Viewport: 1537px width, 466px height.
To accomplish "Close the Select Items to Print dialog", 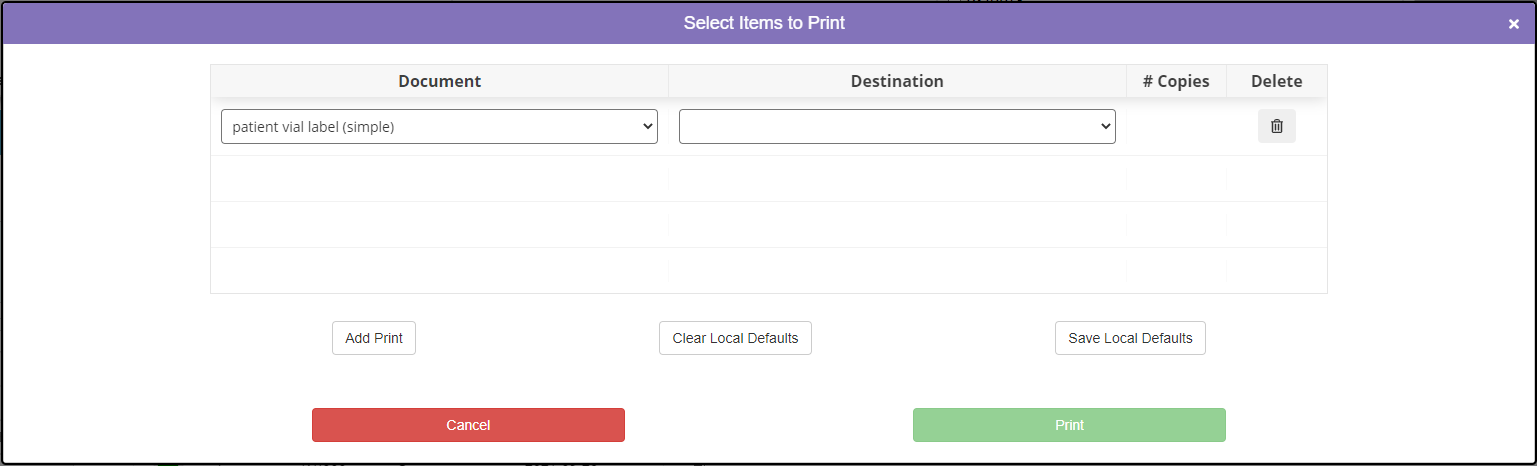I will [x=1514, y=24].
